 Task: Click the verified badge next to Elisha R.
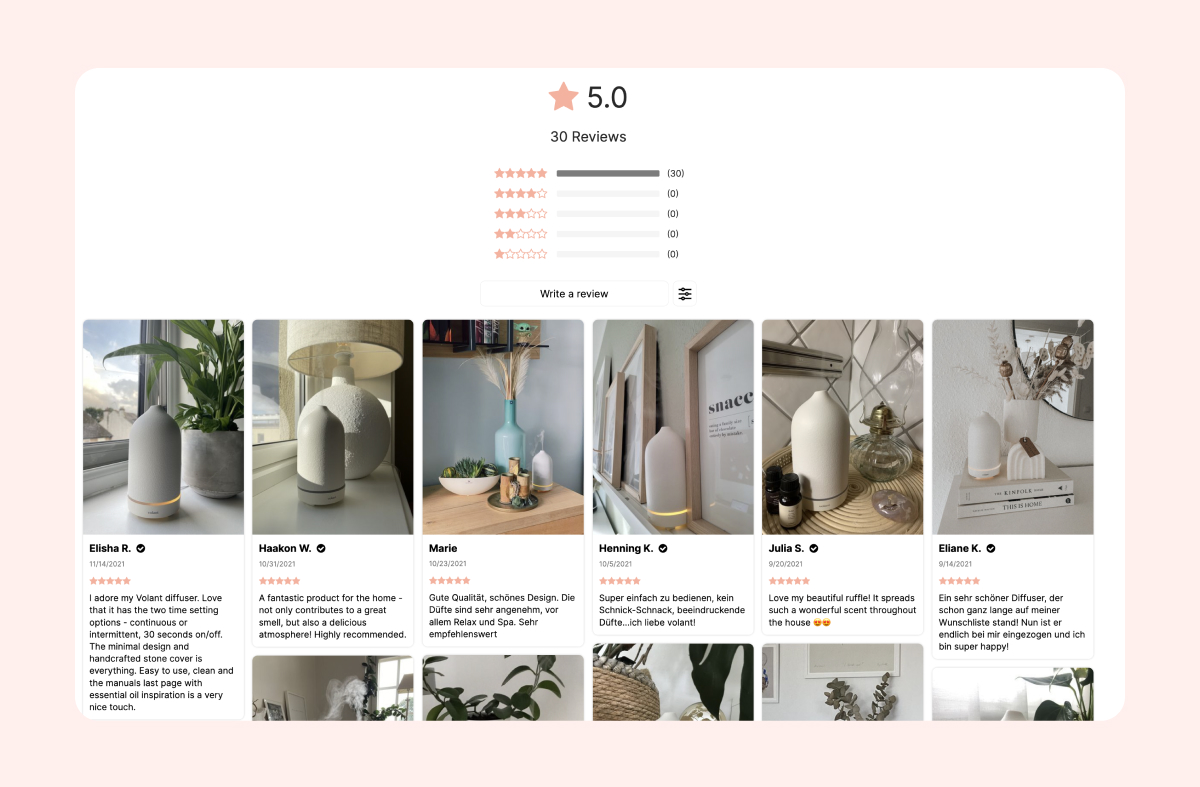tap(141, 548)
